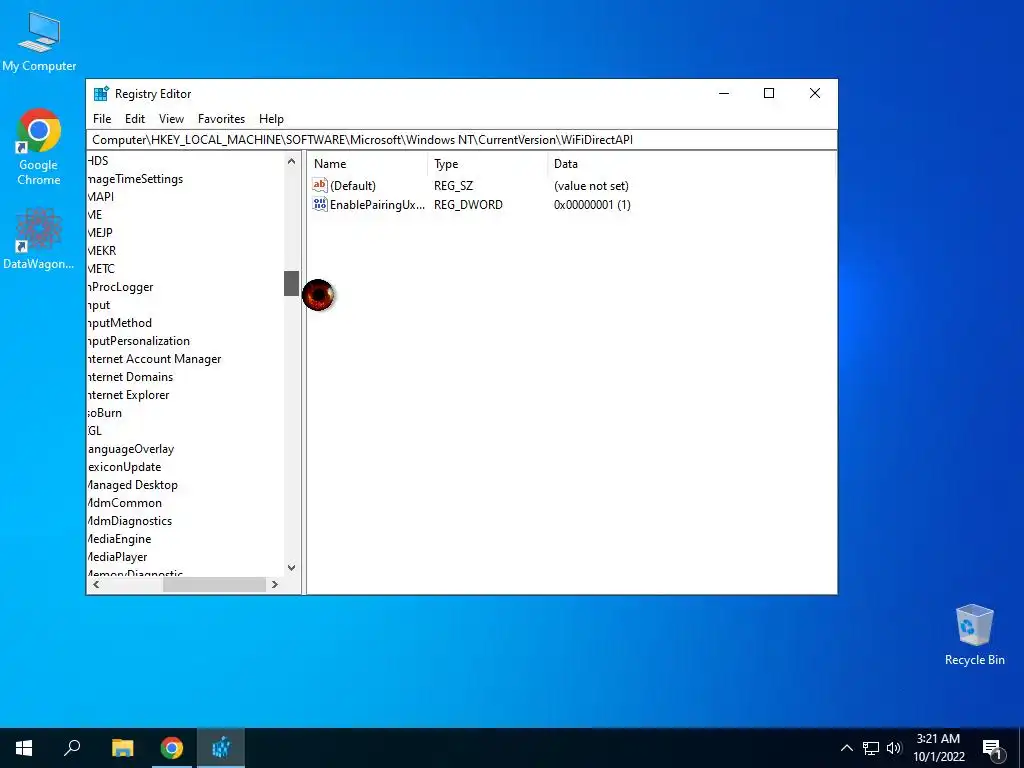Select the Managed Desktop tree key

click(133, 485)
